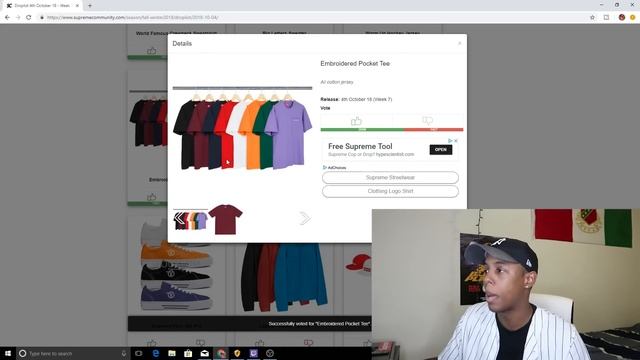Image resolution: width=640 pixels, height=360 pixels.
Task: Click the 'Successfully voted' notification bar
Action: (x=250, y=324)
